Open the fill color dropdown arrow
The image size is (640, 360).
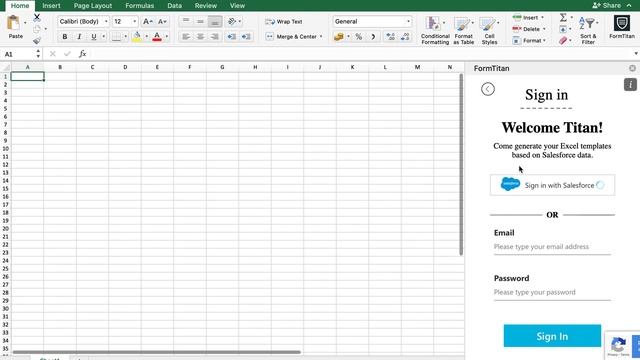point(147,37)
